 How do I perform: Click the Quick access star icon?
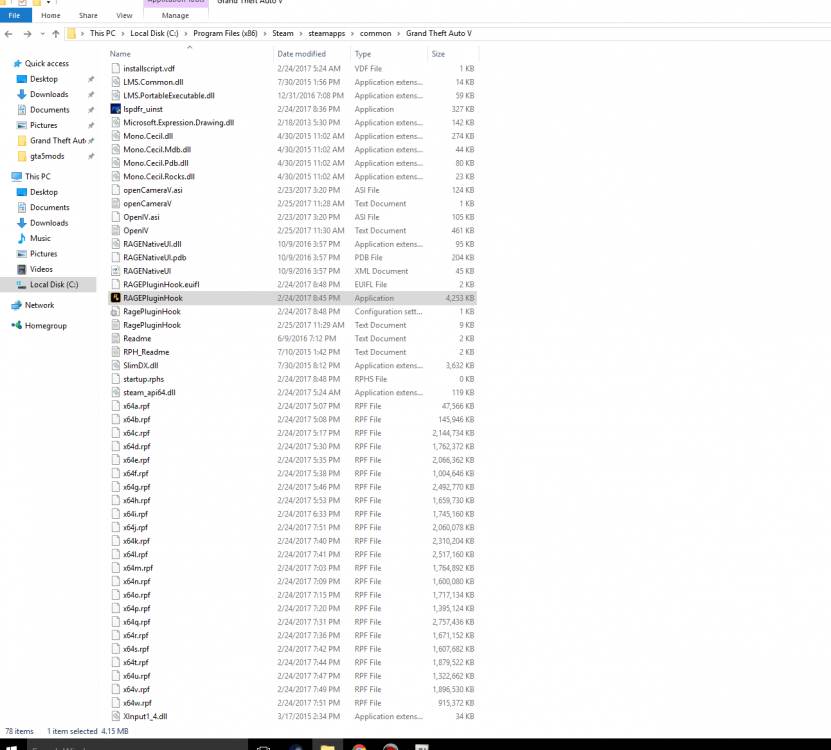pyautogui.click(x=17, y=63)
